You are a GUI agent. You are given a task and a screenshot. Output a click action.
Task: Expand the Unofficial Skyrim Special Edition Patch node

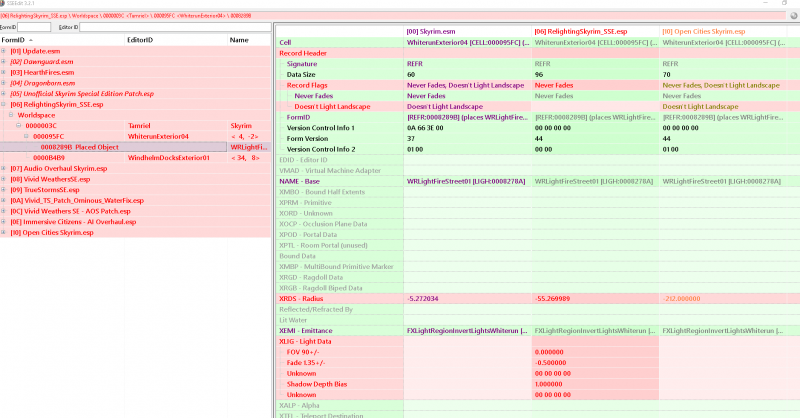click(x=3, y=94)
